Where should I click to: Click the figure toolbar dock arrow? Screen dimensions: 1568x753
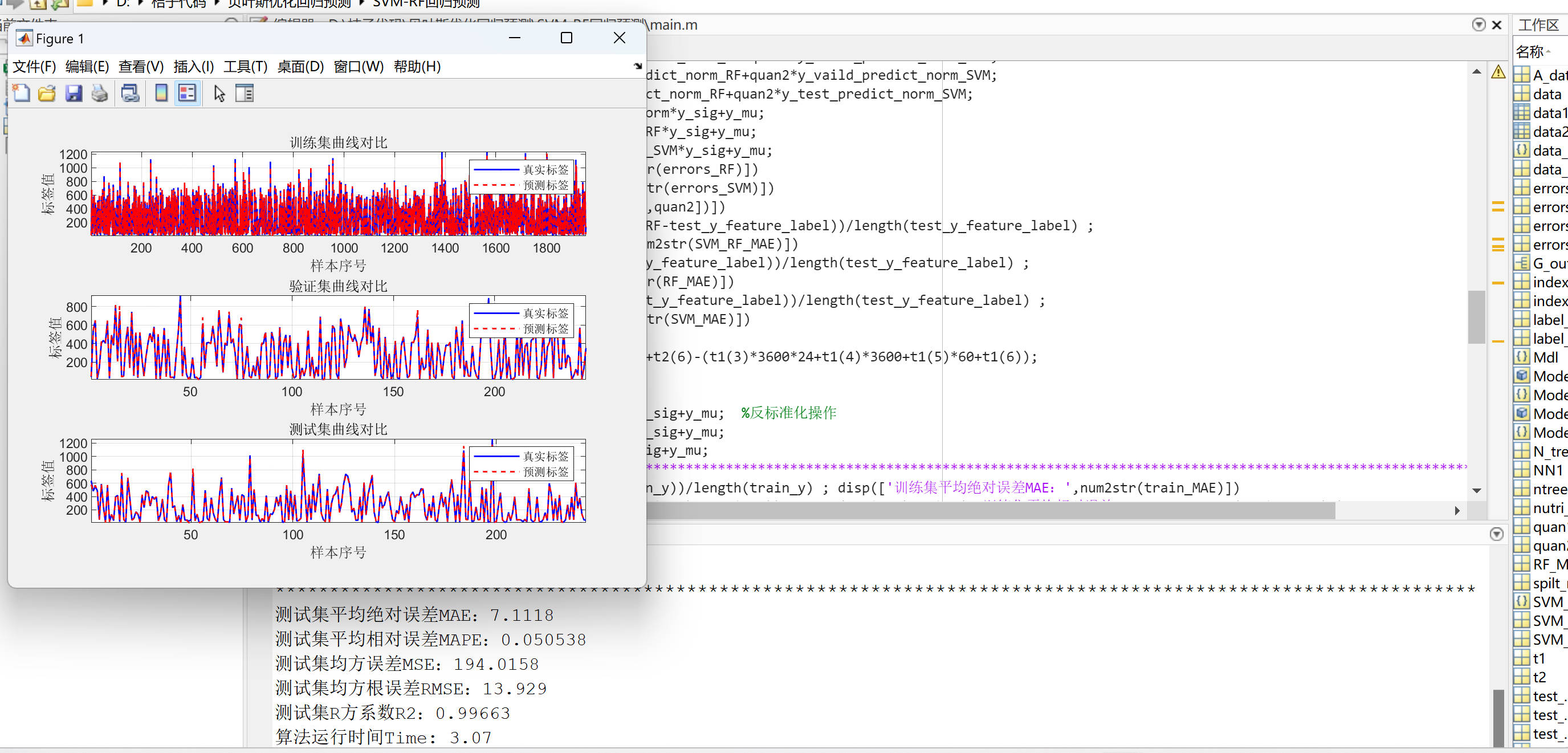click(637, 66)
